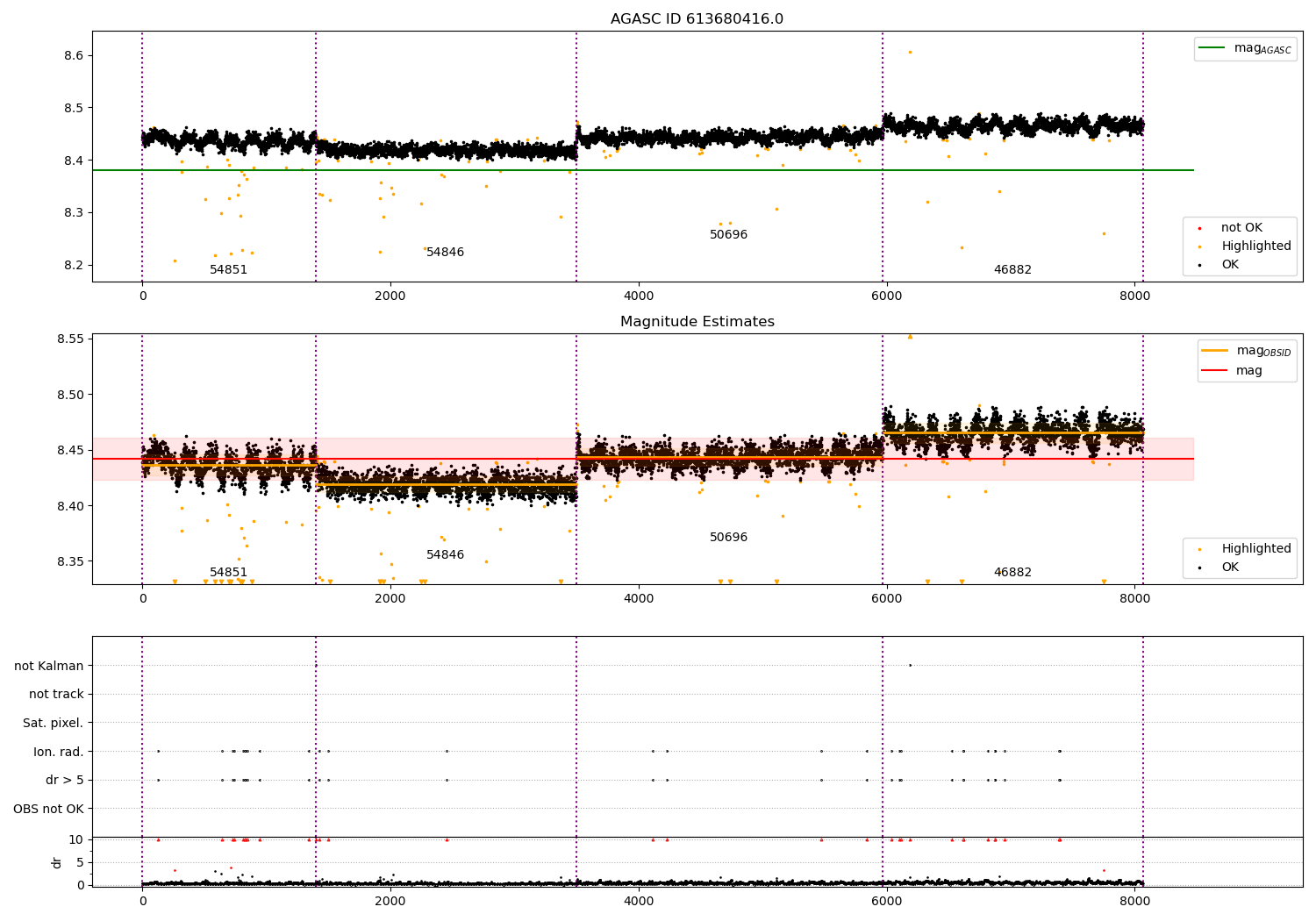Click the '8.45' y-axis tick label
This screenshot has height=921, width=1316.
[70, 451]
